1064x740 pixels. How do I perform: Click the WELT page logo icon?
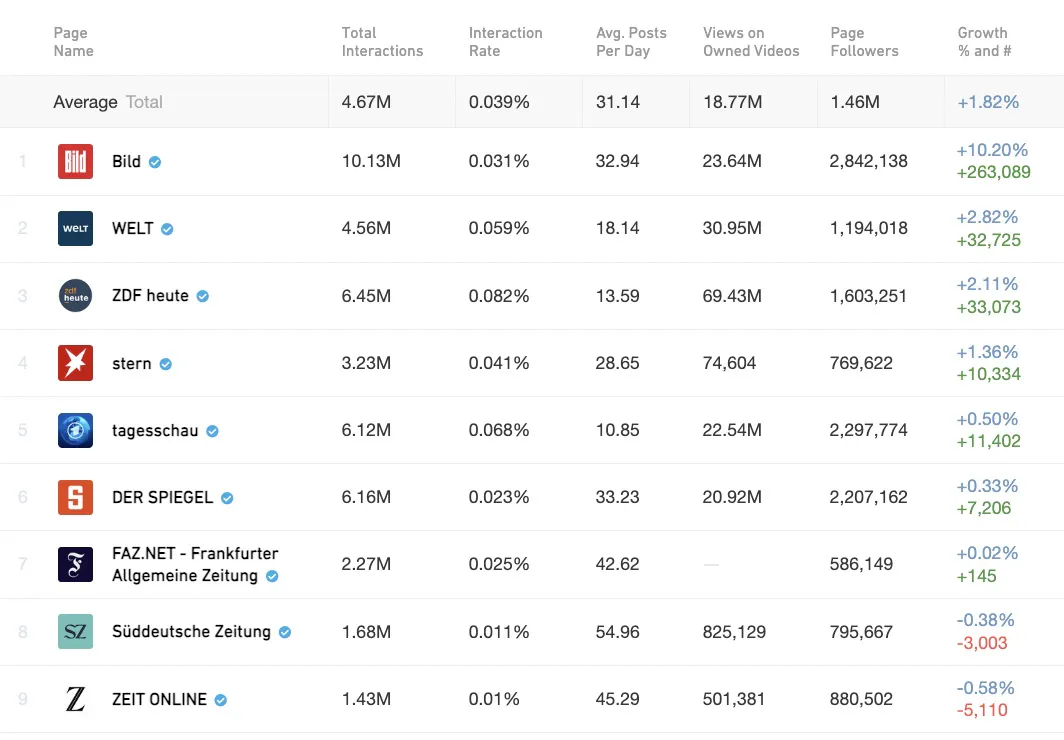click(x=75, y=228)
